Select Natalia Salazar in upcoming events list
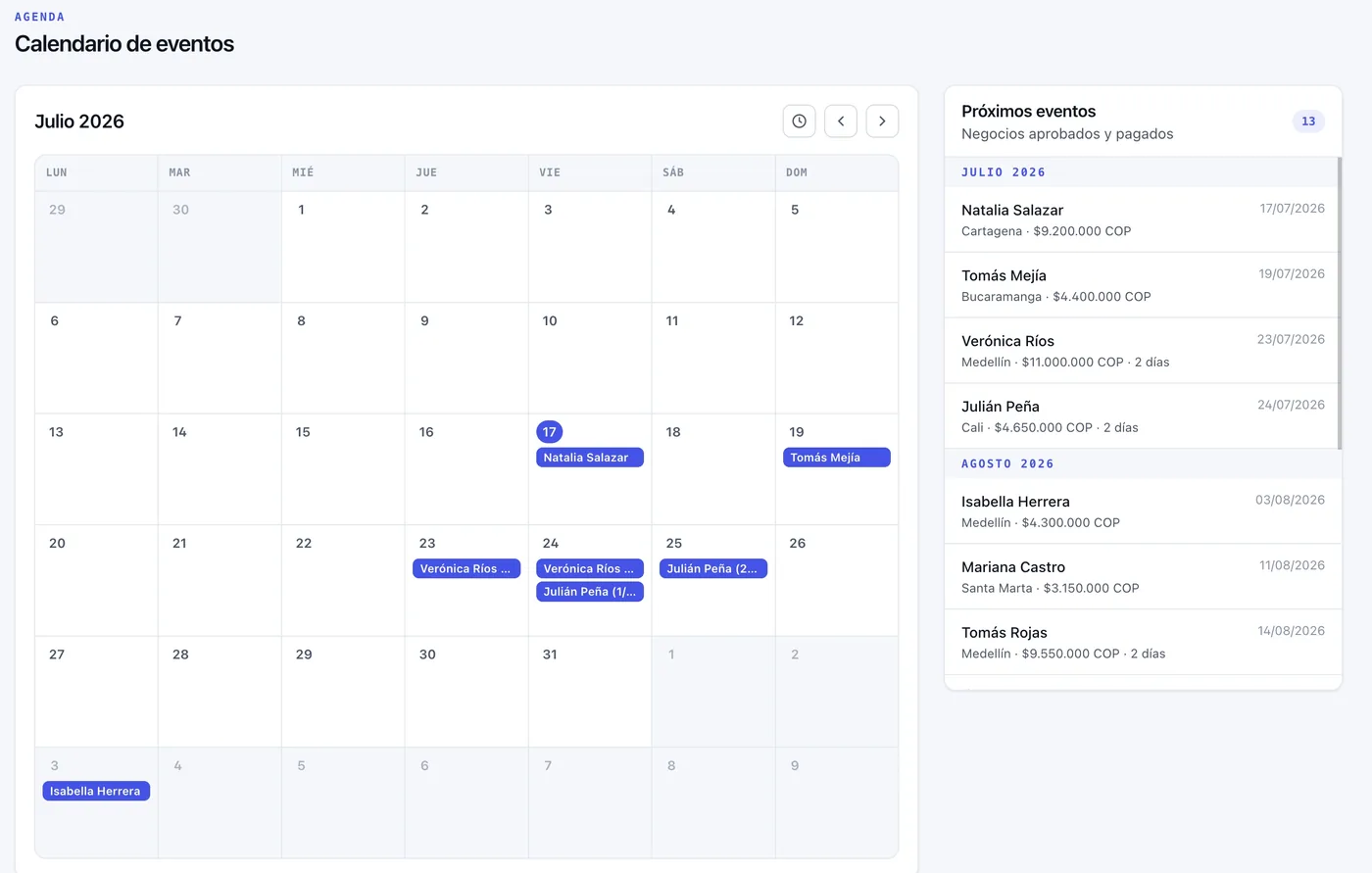The image size is (1372, 873). click(x=1142, y=219)
